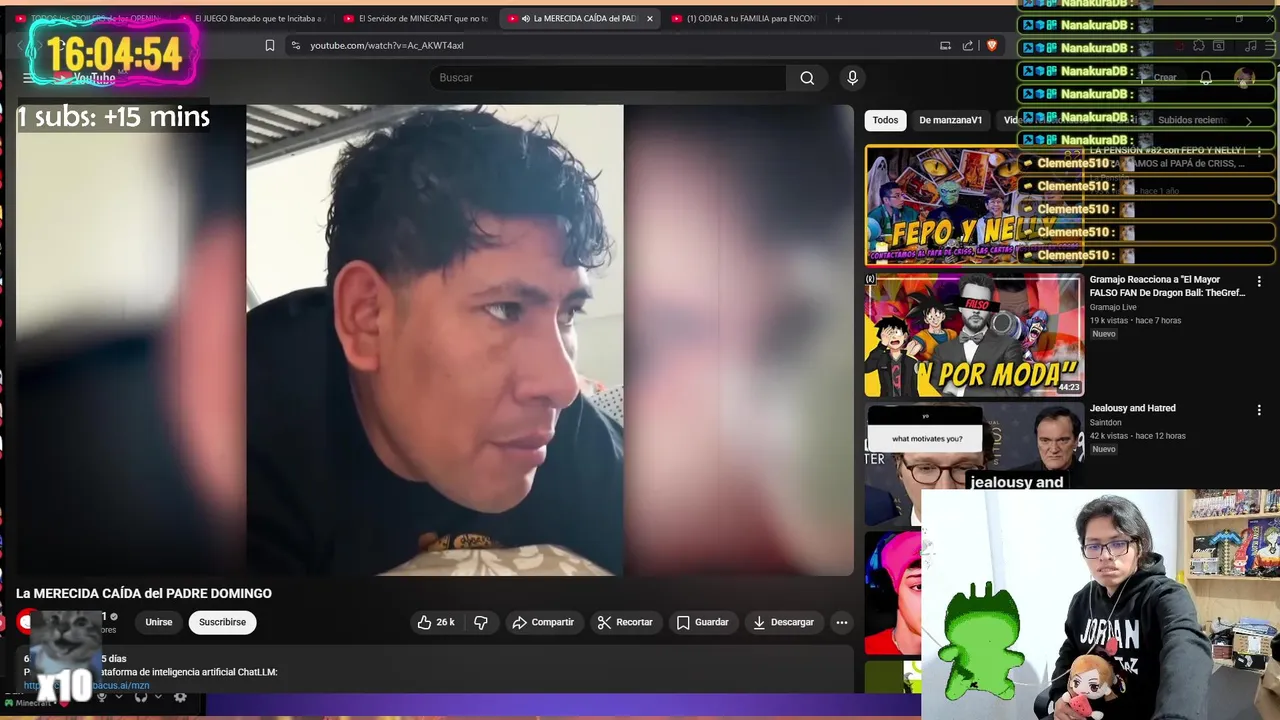Click the YouTube search magnifier button
1280x720 pixels.
pyautogui.click(x=807, y=78)
